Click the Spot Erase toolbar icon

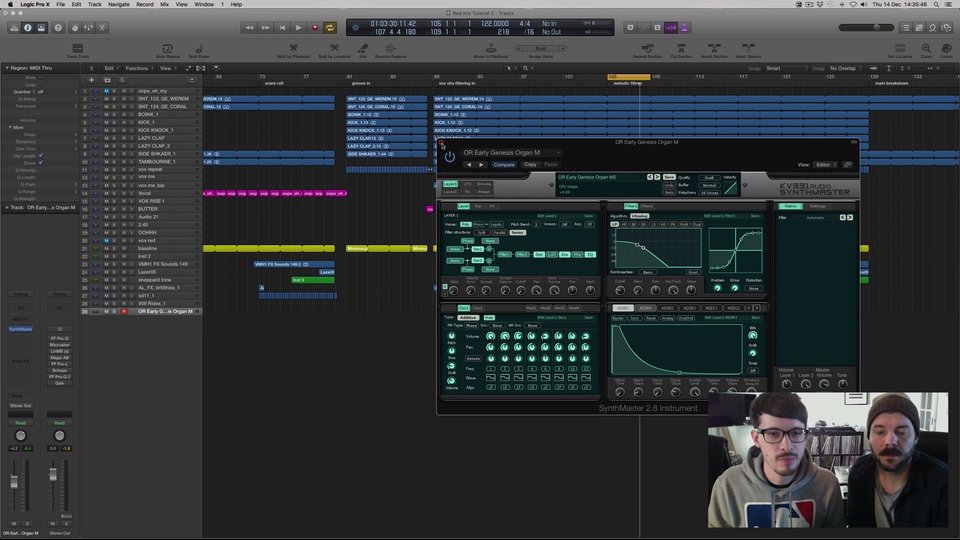(199, 48)
